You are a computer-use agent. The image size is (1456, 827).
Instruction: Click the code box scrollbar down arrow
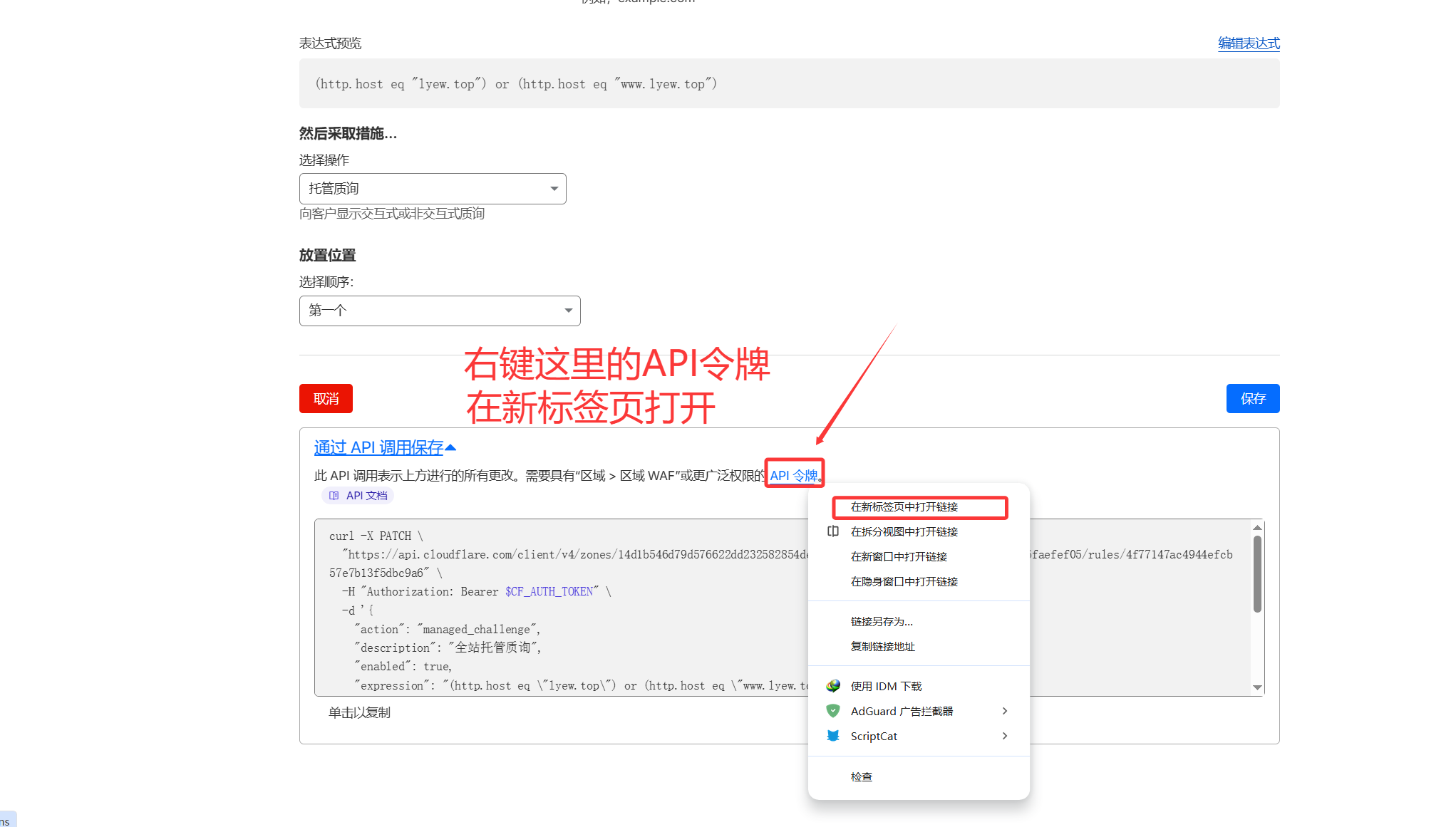[1257, 687]
